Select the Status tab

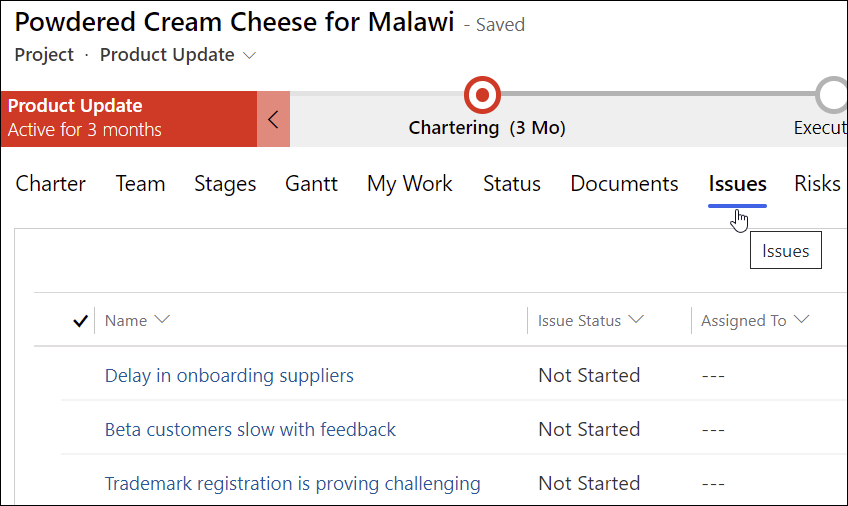pos(512,184)
